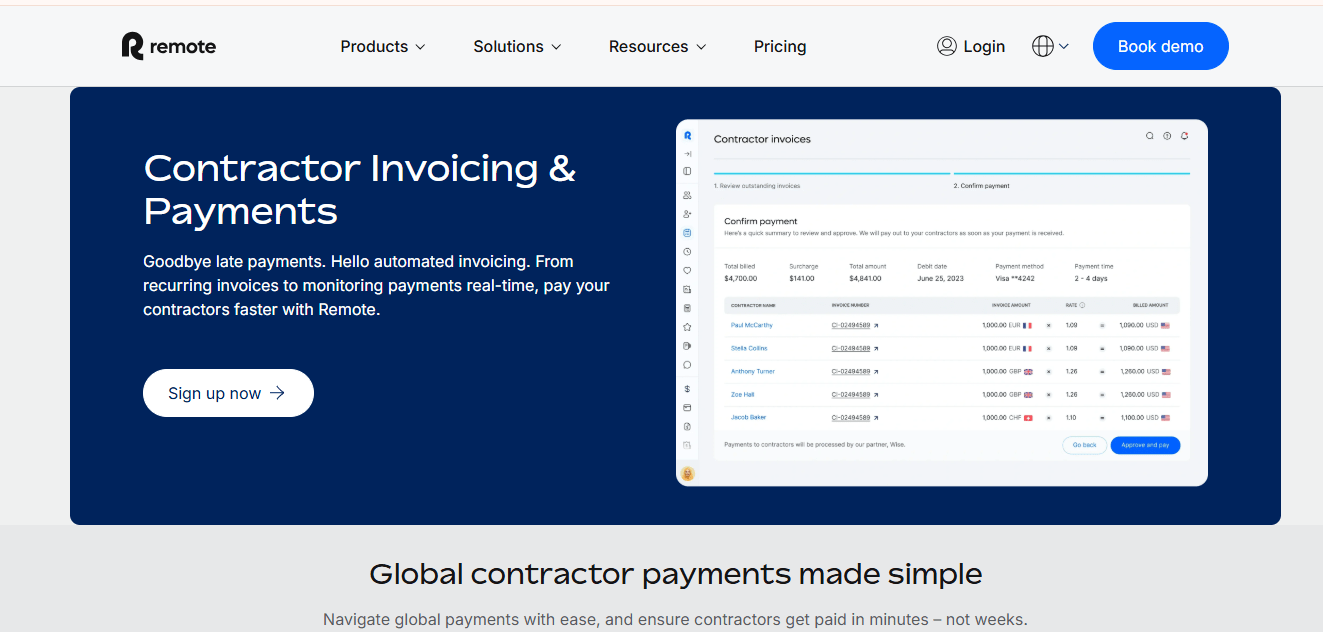Screen dimensions: 1323x632
Task: Click the Remote logo in the header
Action: pos(168,46)
